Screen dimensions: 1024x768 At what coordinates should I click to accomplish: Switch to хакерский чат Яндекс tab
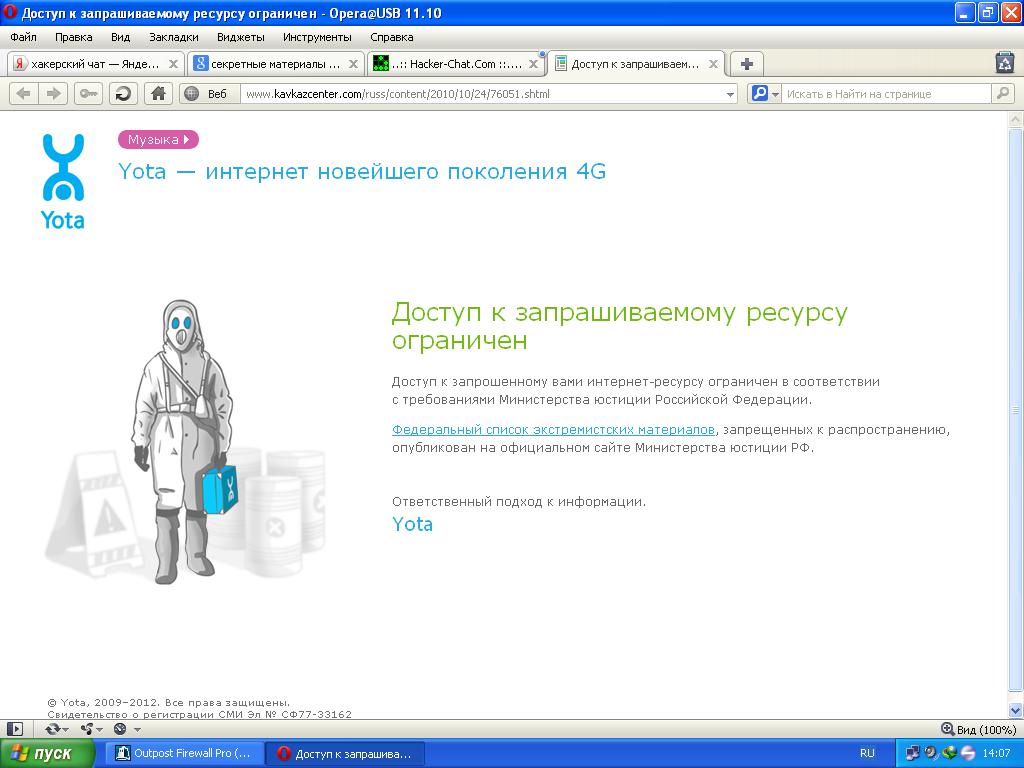95,64
